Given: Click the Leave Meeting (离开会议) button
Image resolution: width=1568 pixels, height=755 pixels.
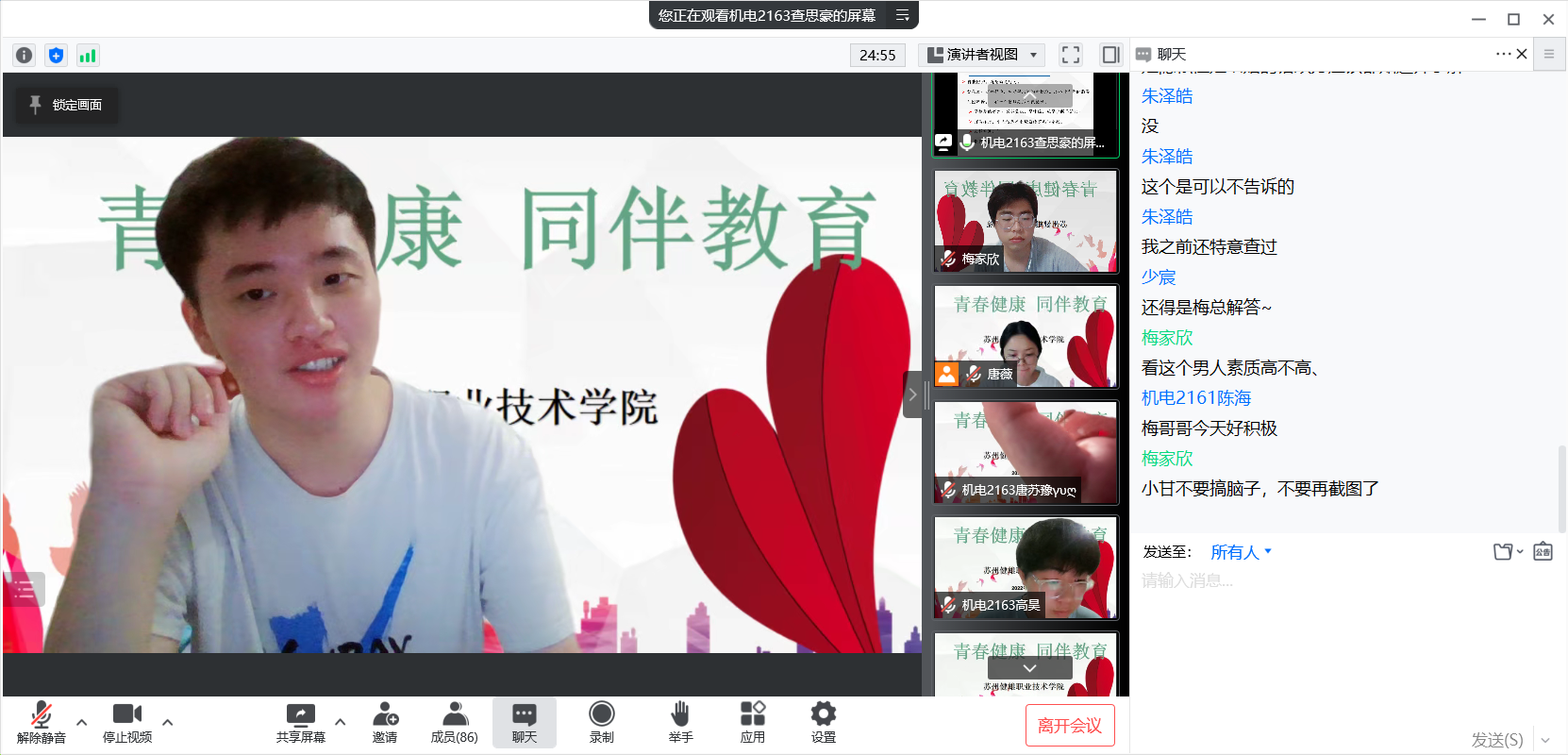Looking at the screenshot, I should tap(1069, 726).
